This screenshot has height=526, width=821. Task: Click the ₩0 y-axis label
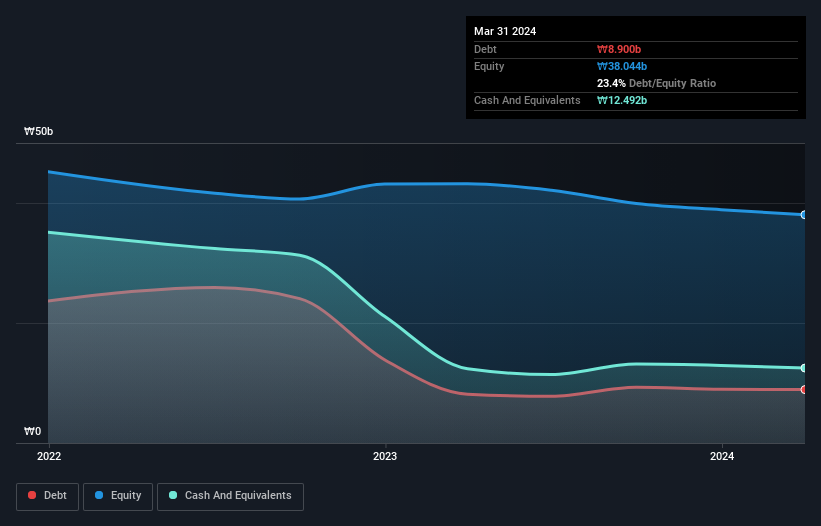click(32, 431)
